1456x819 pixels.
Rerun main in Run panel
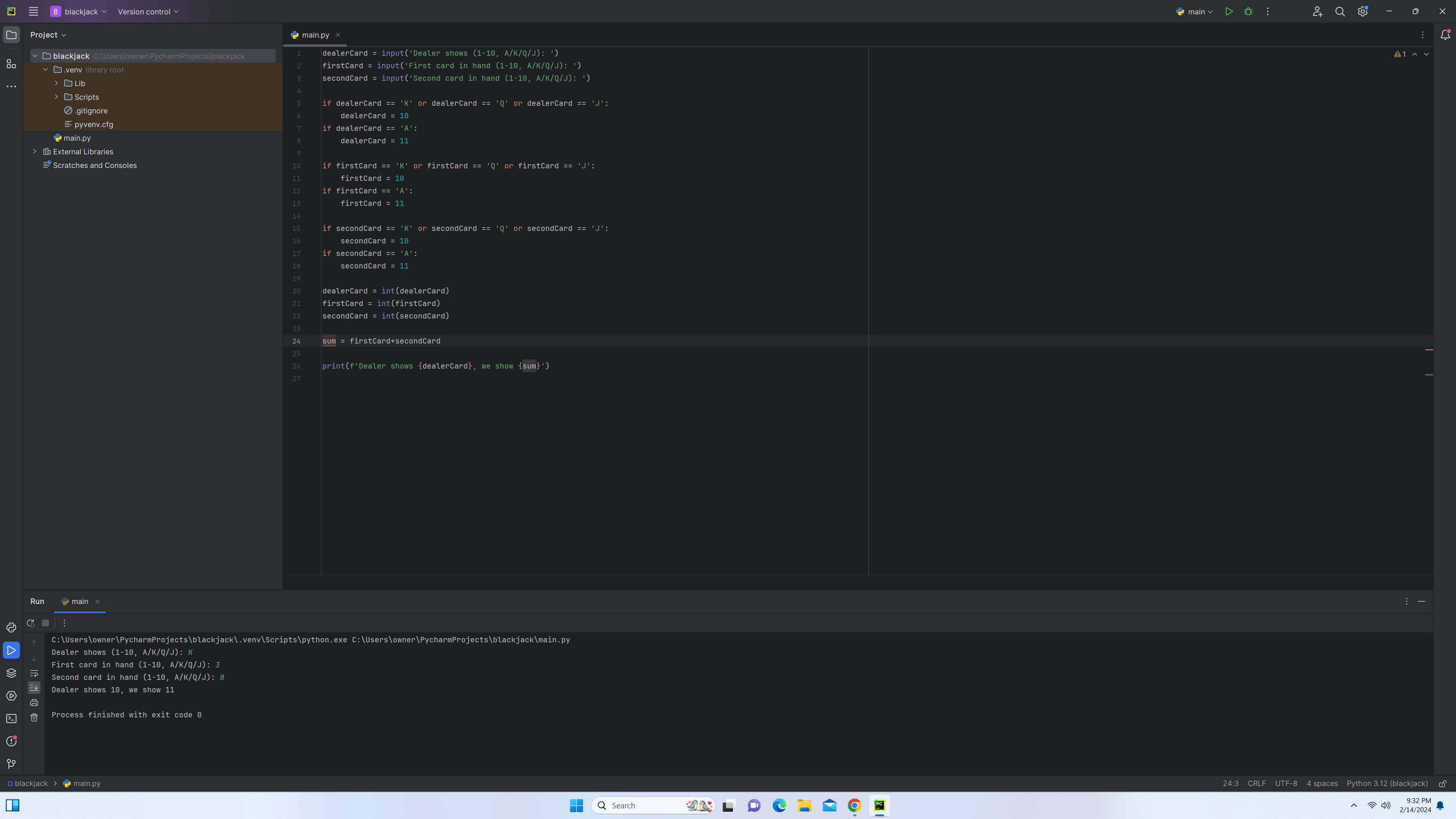click(30, 623)
